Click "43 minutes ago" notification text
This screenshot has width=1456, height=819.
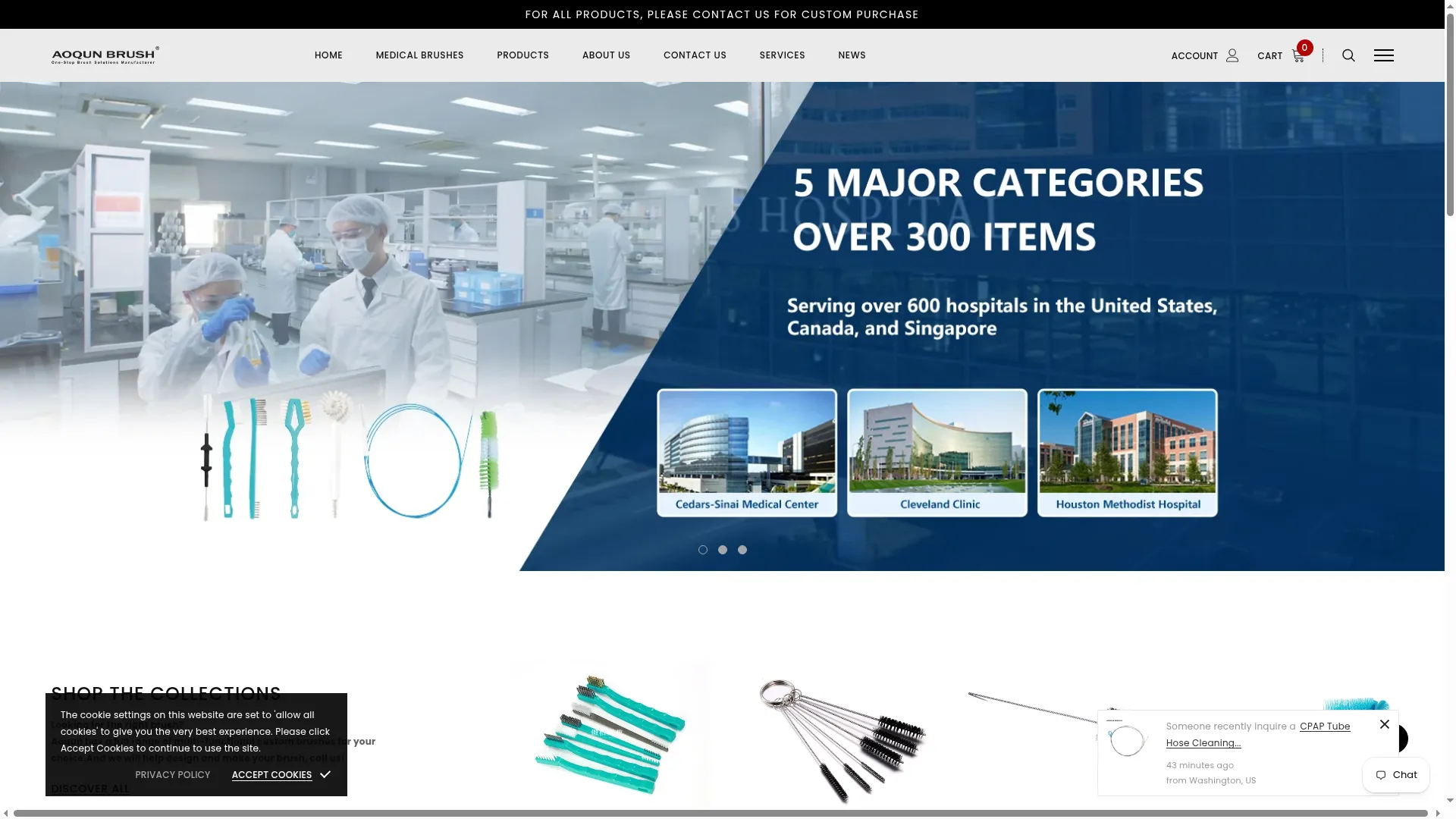[x=1200, y=765]
